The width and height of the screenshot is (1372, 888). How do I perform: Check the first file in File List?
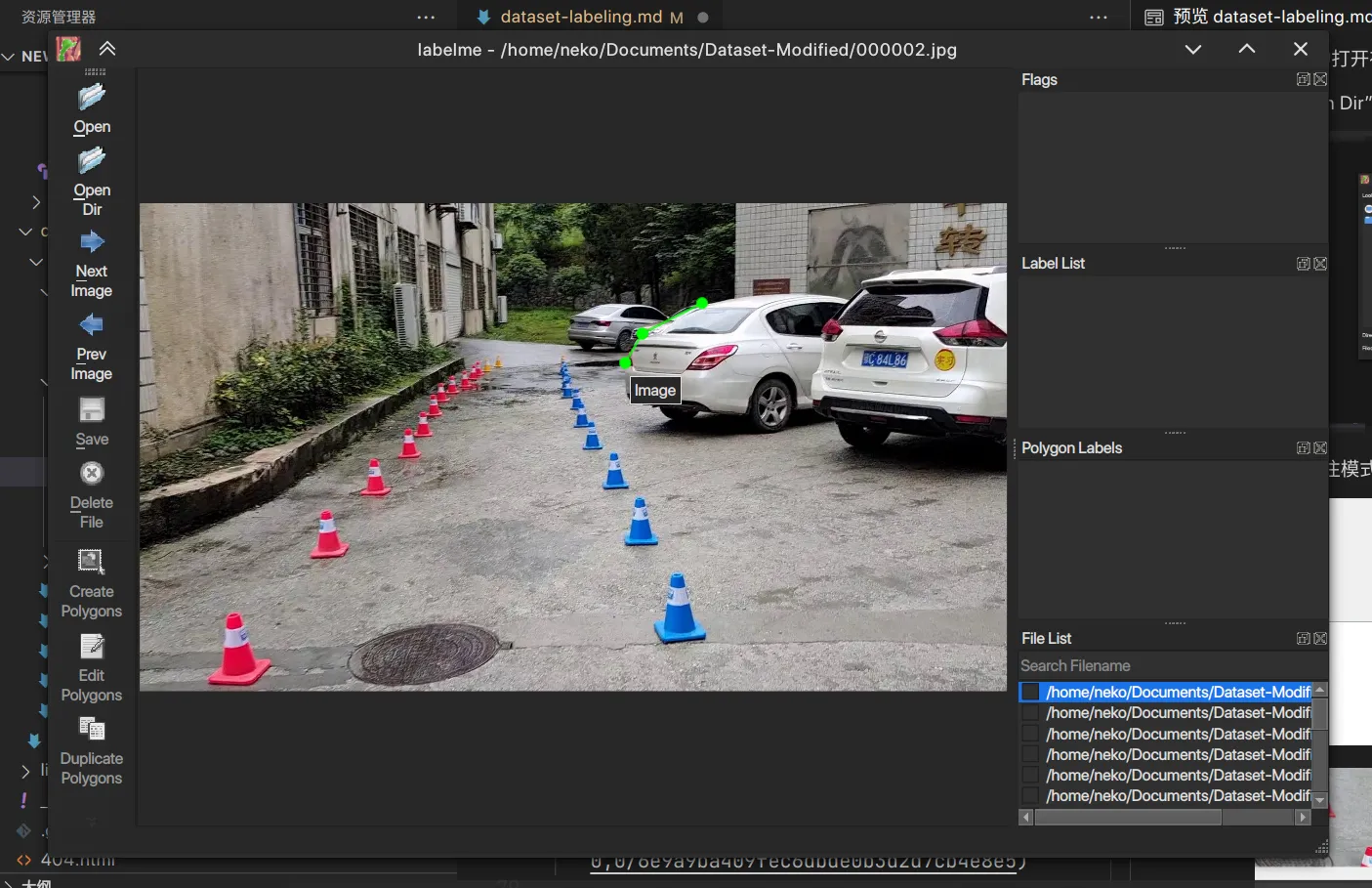pos(1030,693)
